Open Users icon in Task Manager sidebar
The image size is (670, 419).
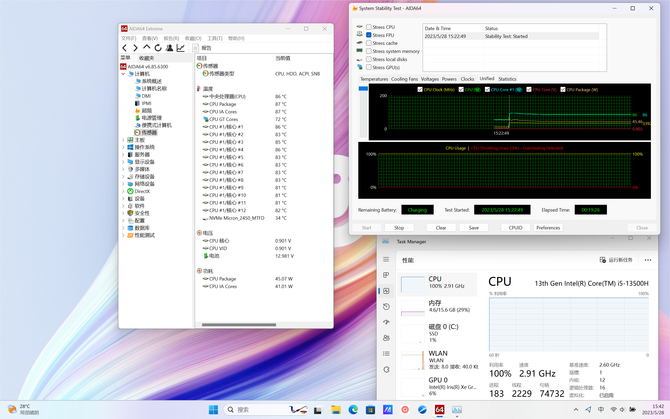click(386, 338)
